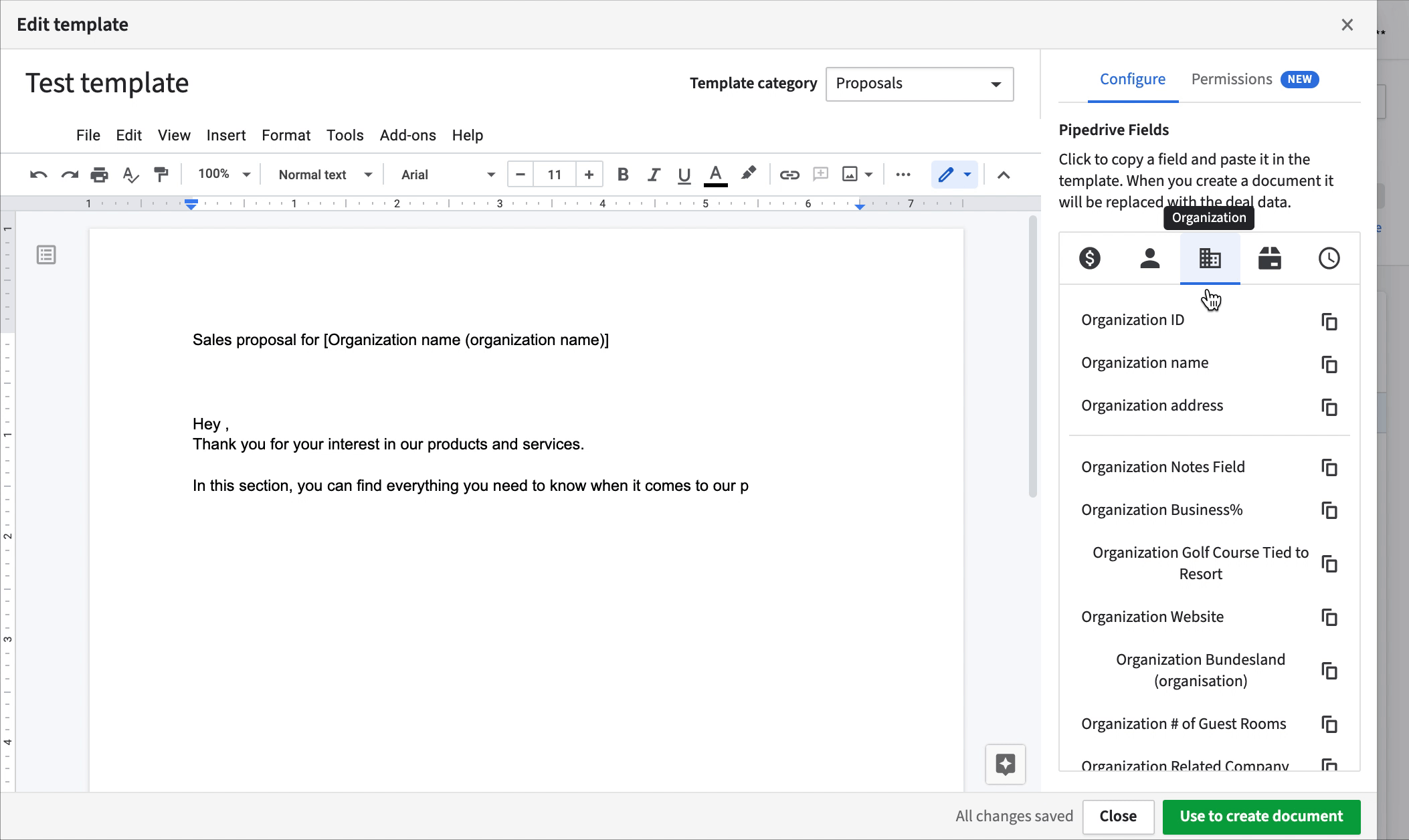Copy the Organization name field
This screenshot has width=1409, height=840.
click(1329, 363)
